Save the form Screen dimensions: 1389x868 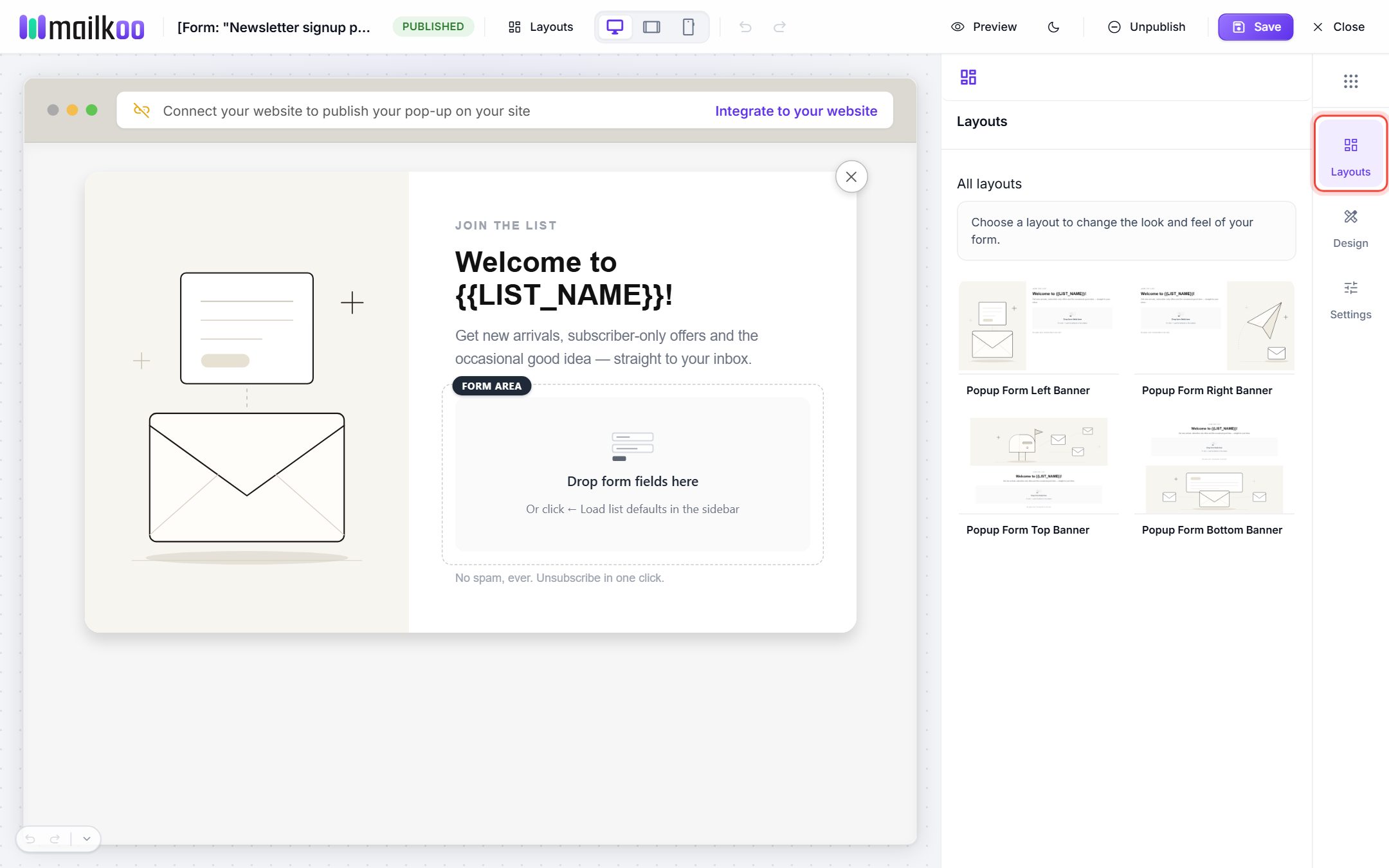1255,27
